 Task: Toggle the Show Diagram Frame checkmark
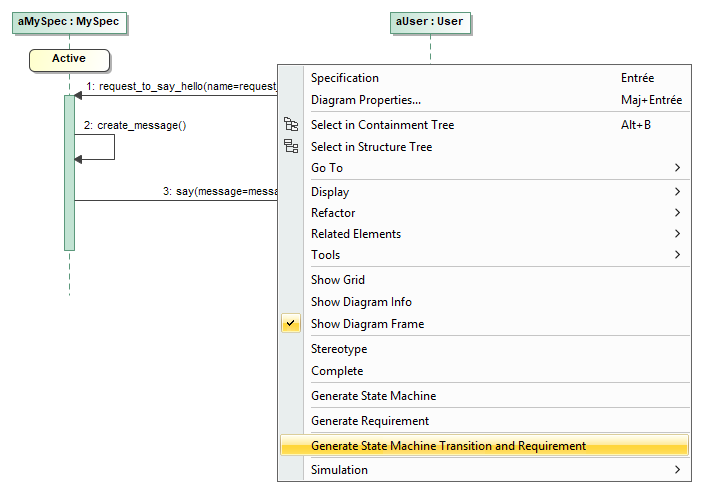[290, 323]
